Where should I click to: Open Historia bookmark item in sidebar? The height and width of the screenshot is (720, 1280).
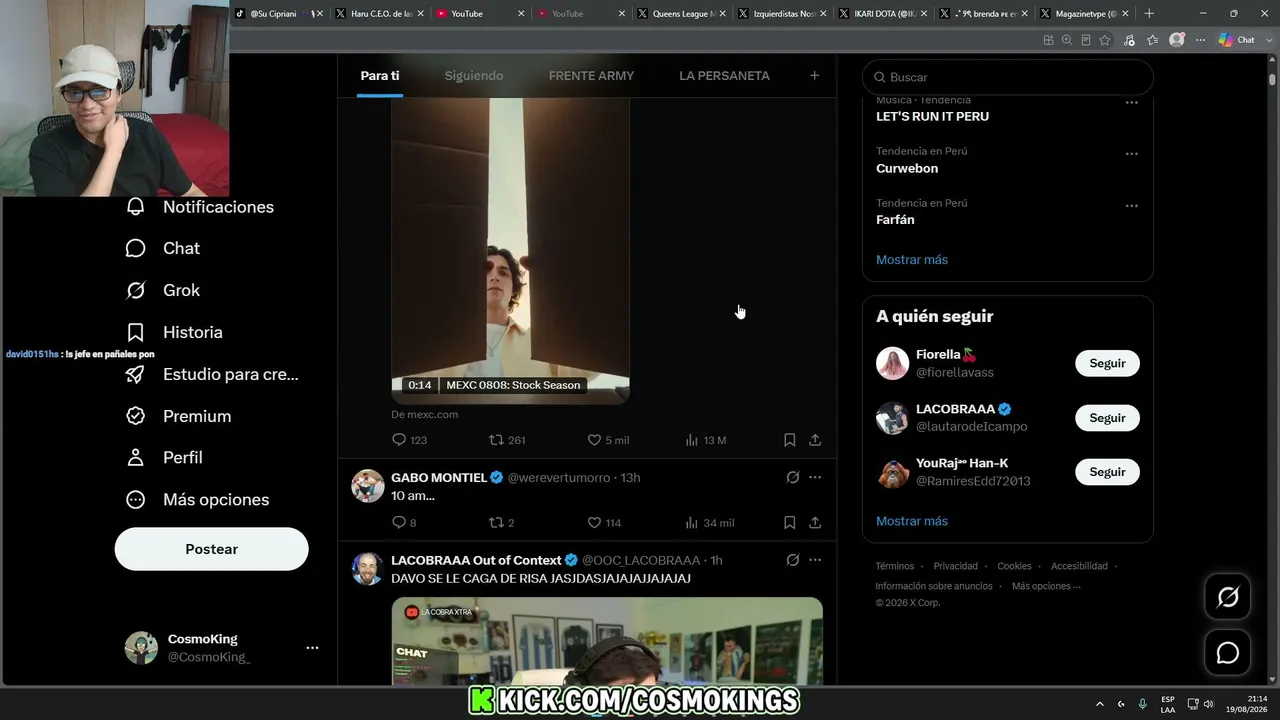[174, 332]
